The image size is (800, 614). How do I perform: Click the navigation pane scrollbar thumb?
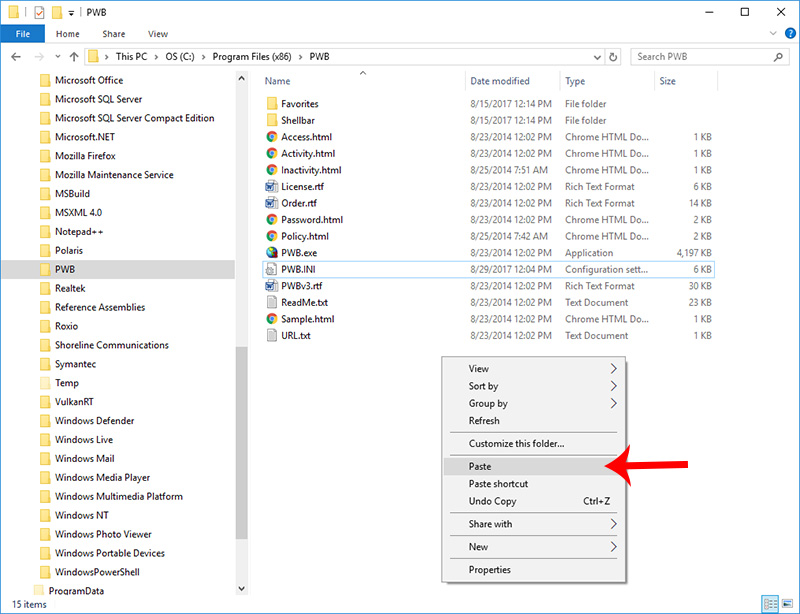point(242,442)
